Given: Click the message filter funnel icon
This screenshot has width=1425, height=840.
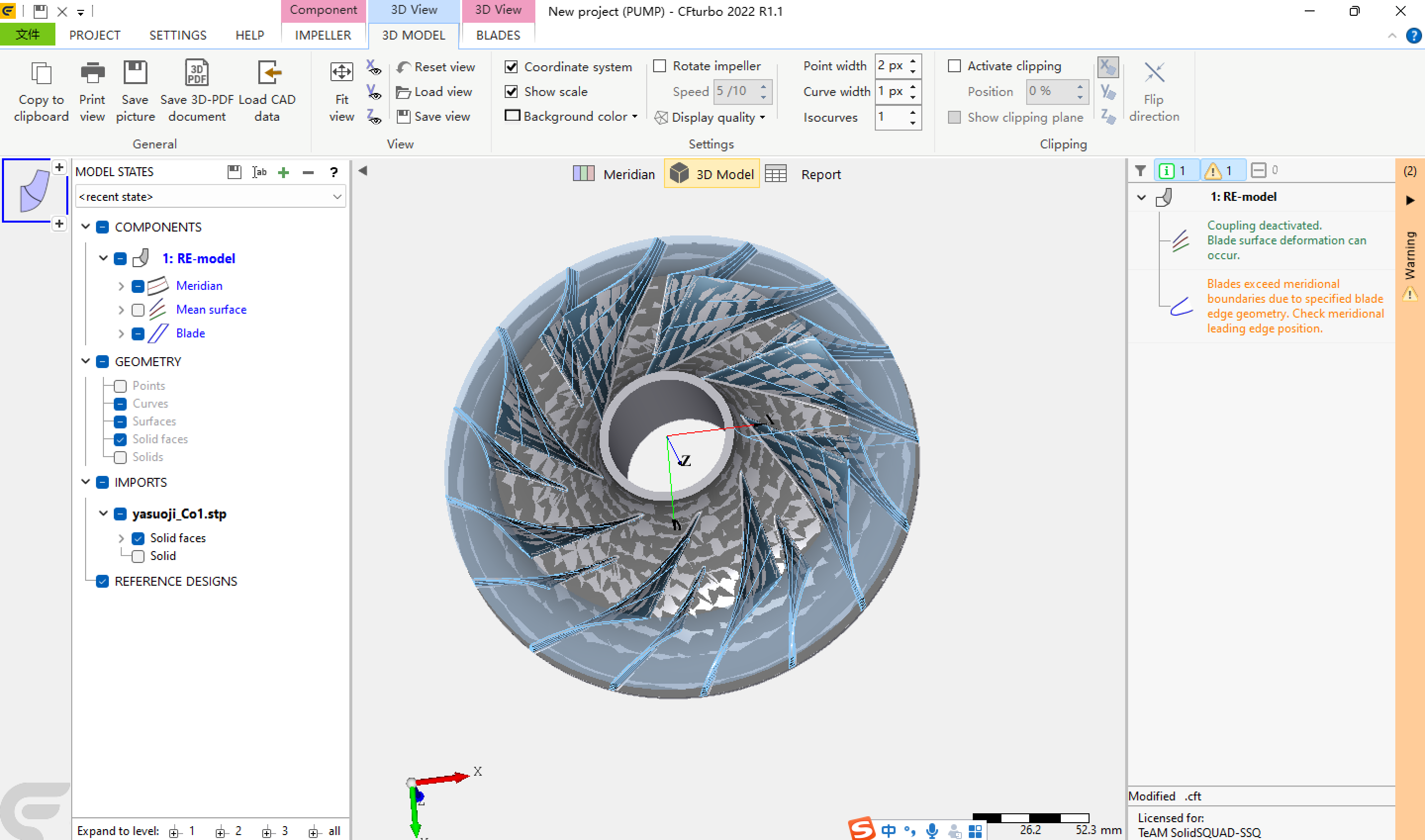Looking at the screenshot, I should point(1140,170).
